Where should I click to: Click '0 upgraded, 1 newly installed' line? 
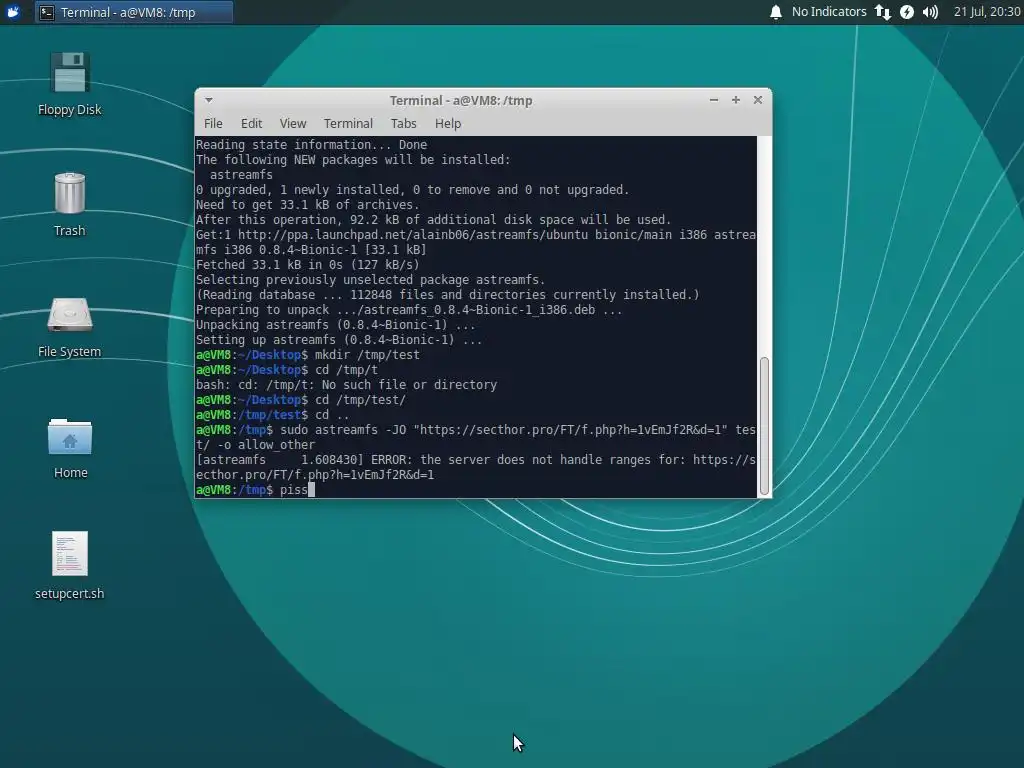pyautogui.click(x=413, y=189)
